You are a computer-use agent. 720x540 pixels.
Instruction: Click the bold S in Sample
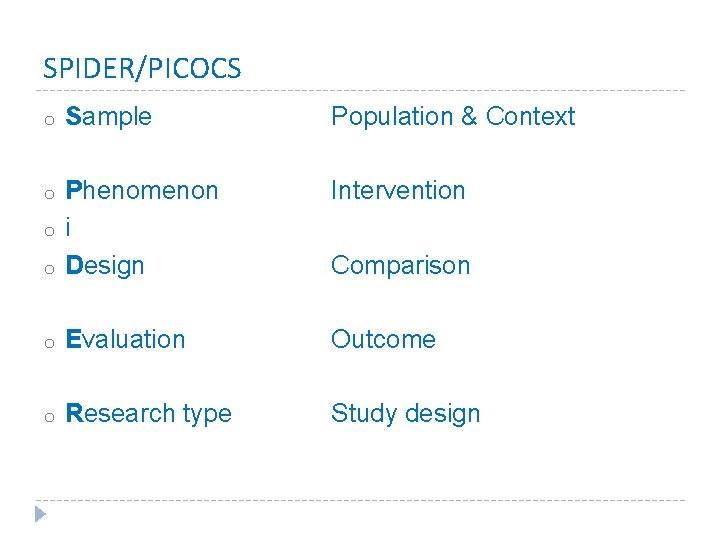(73, 116)
